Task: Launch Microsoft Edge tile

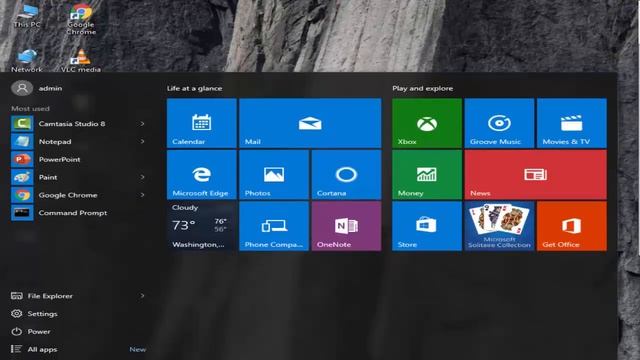Action: pos(202,175)
